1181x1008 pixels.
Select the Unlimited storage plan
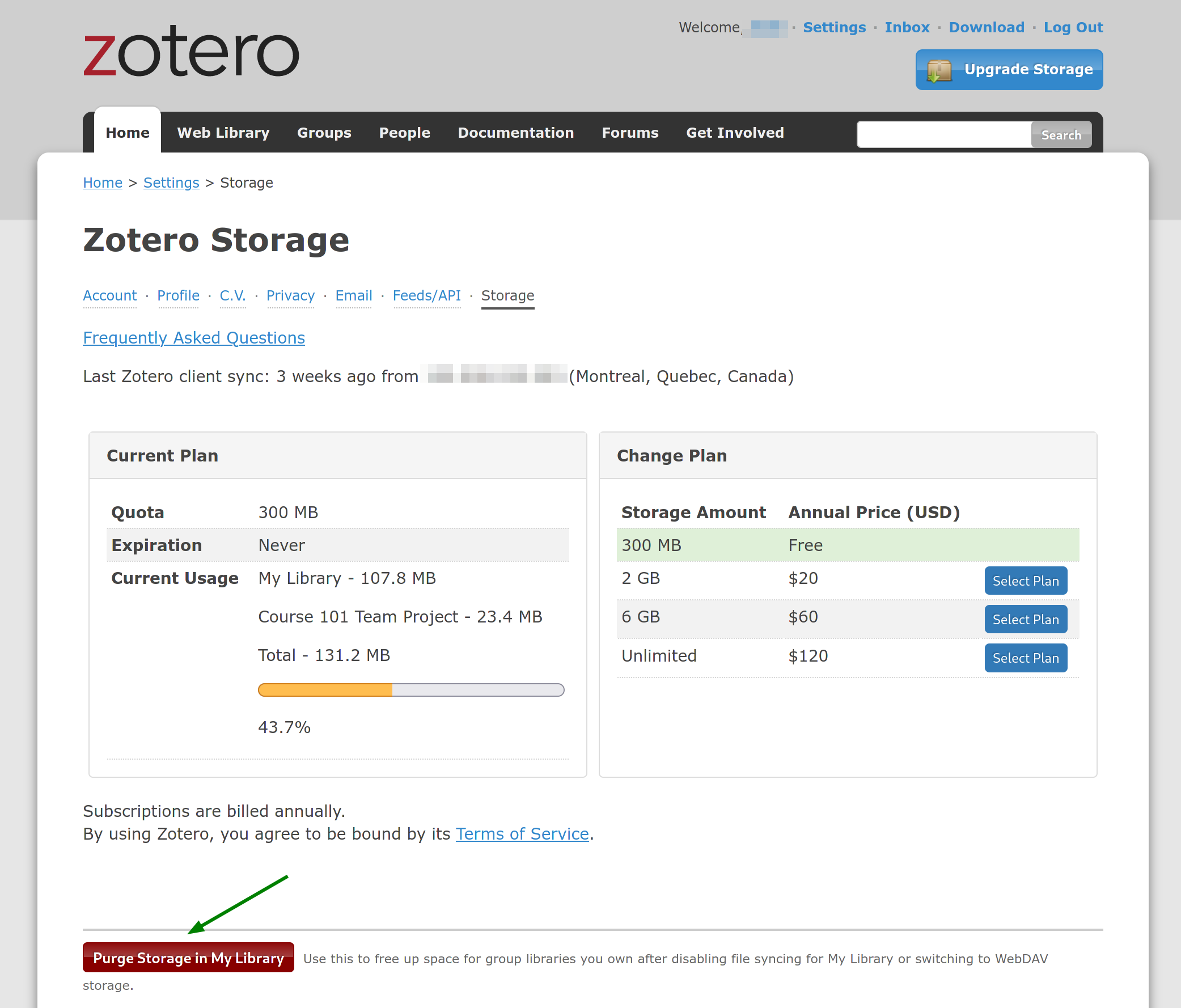pyautogui.click(x=1026, y=657)
